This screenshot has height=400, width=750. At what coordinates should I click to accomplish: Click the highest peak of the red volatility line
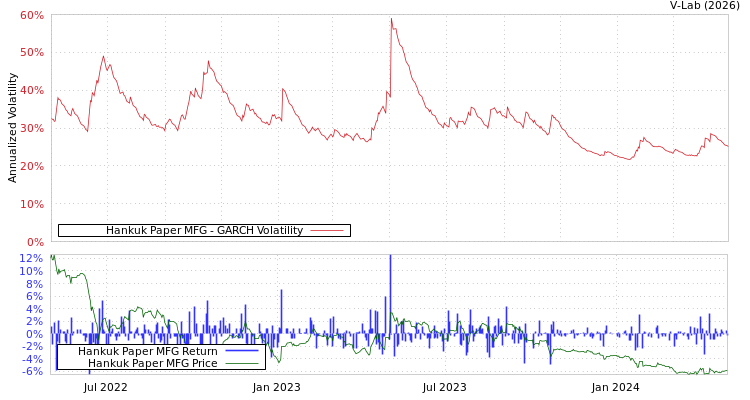tap(391, 19)
